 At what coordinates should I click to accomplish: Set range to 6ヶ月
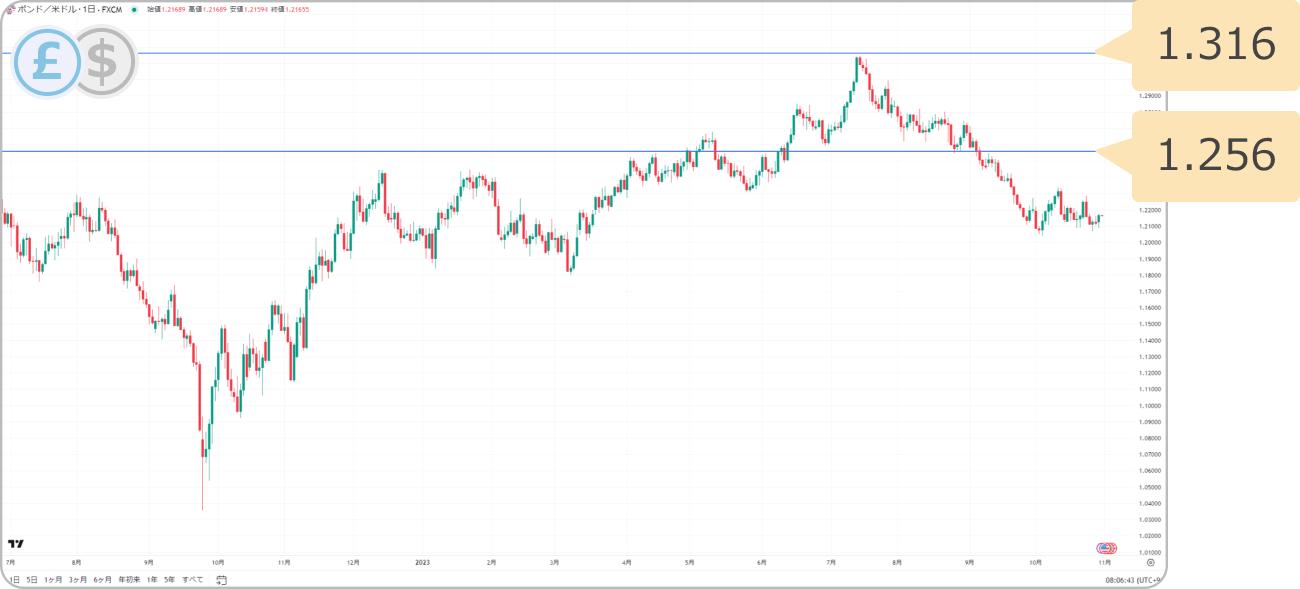pos(103,580)
